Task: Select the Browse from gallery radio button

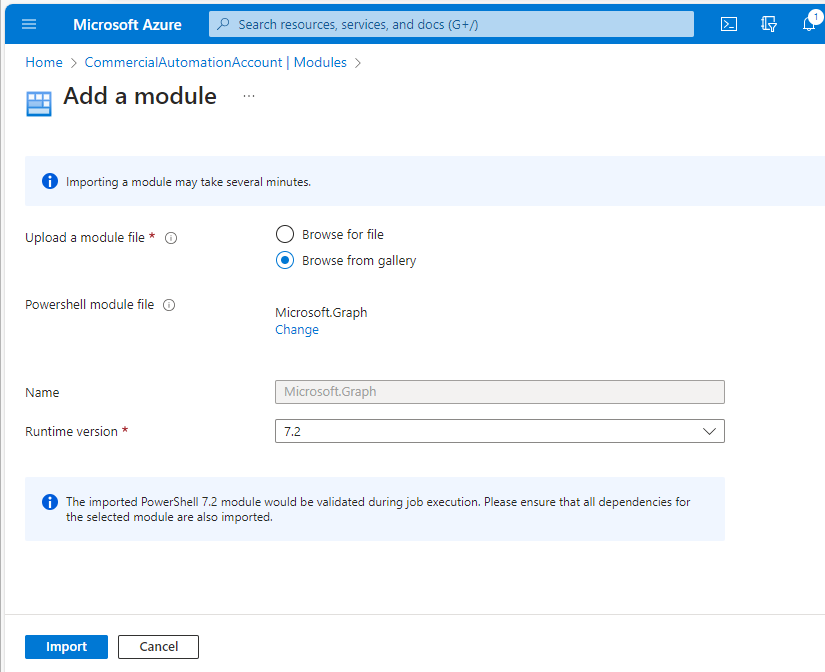Action: pos(285,260)
